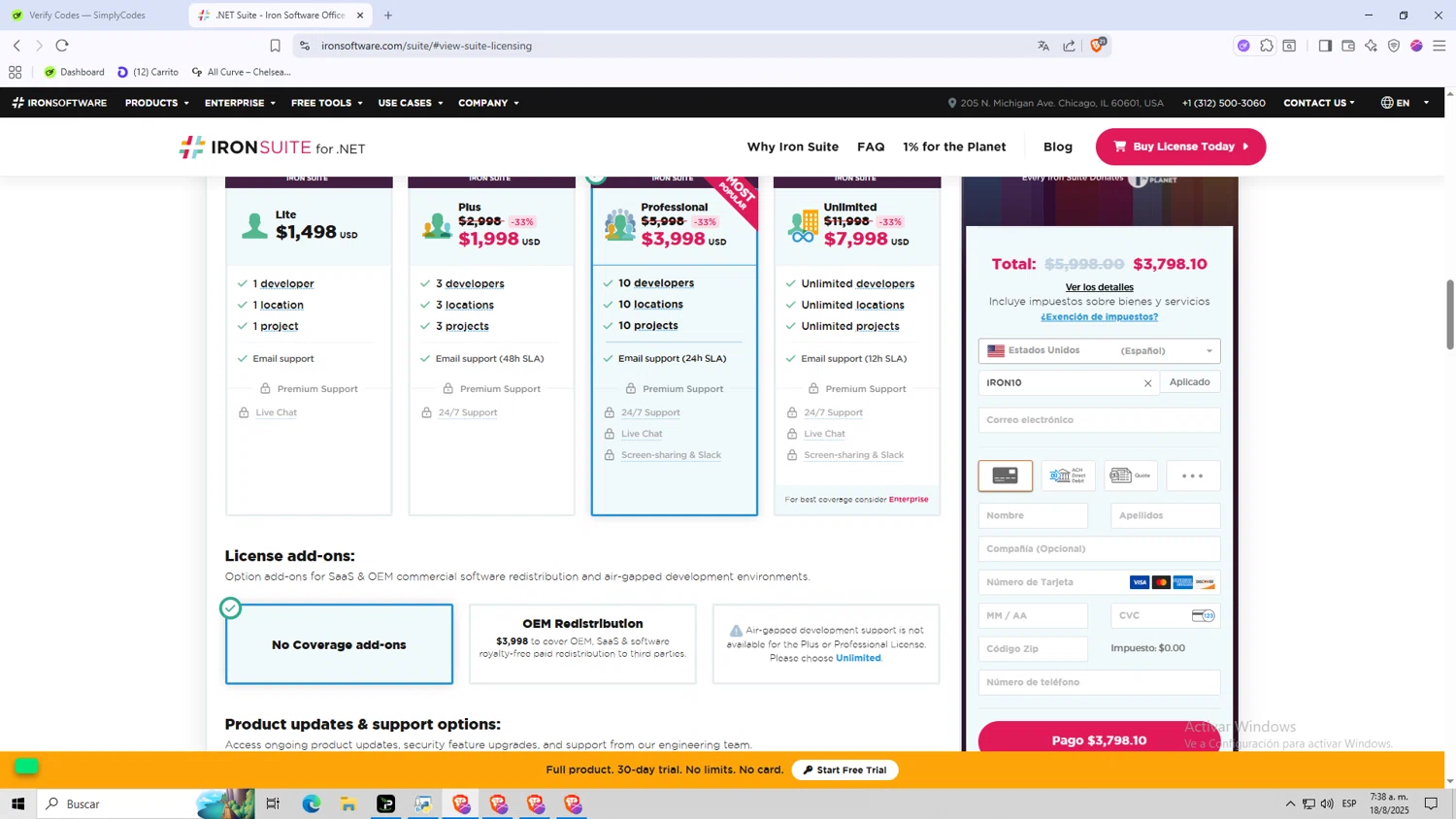Open the notification center icon
The image size is (1456, 819).
[1431, 803]
